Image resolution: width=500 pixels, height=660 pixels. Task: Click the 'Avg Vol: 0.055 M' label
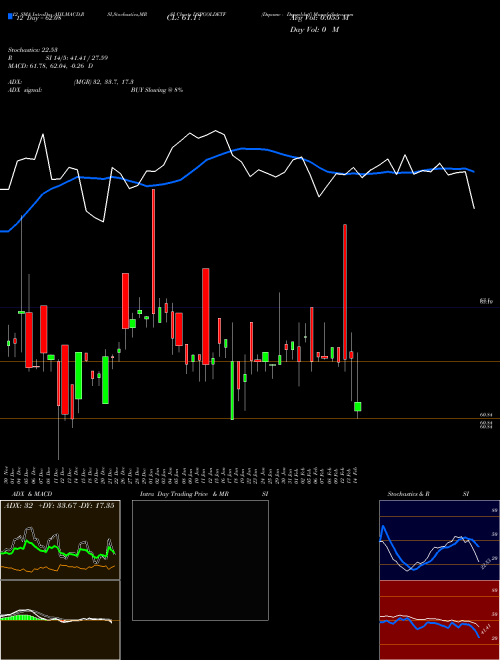[x=319, y=18]
